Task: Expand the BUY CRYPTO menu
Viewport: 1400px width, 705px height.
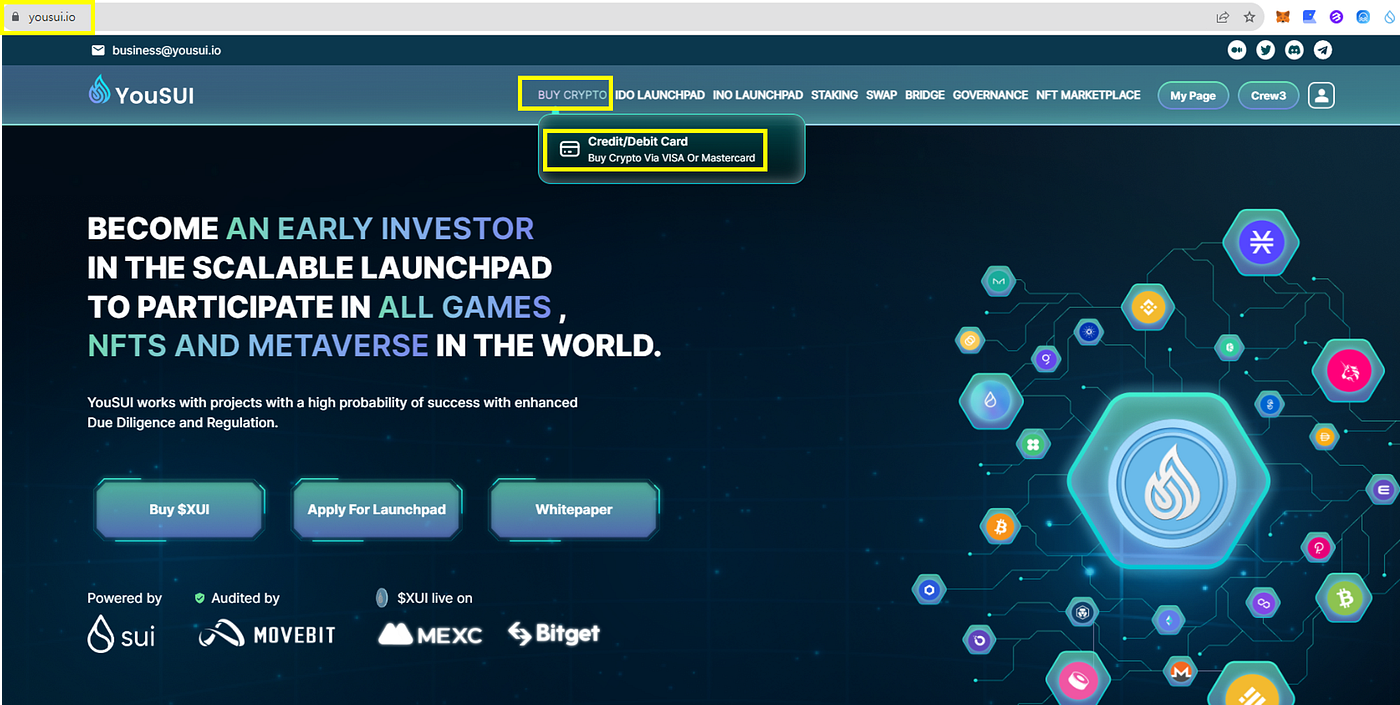Action: click(572, 95)
